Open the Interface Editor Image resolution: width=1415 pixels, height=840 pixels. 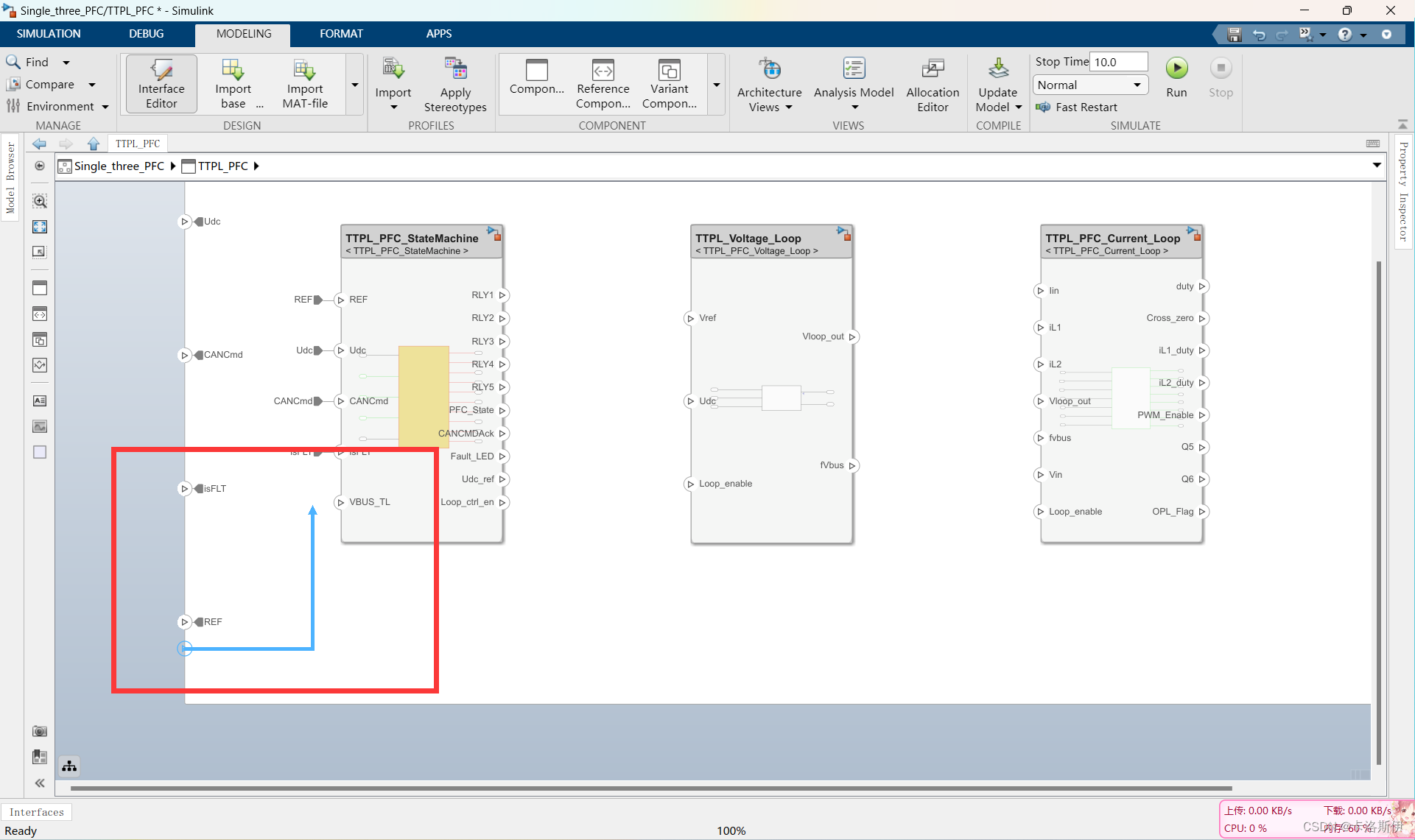click(161, 84)
